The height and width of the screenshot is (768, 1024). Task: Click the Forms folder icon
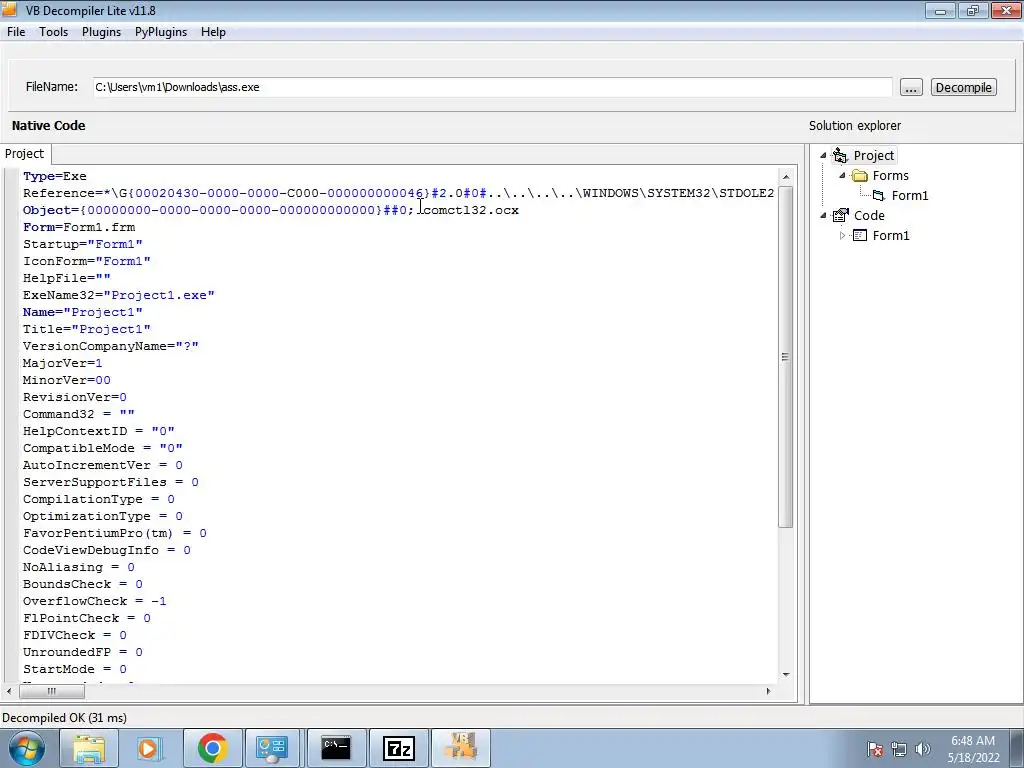tap(860, 176)
